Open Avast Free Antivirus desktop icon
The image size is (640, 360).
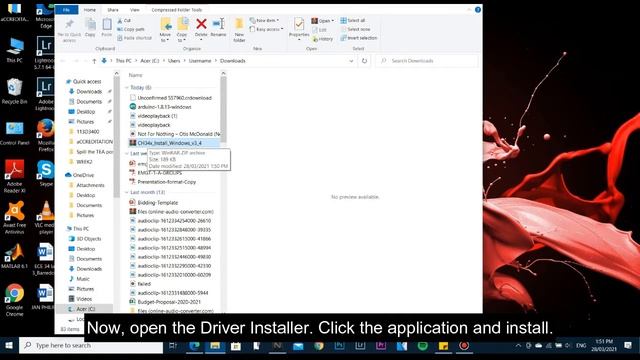15,218
